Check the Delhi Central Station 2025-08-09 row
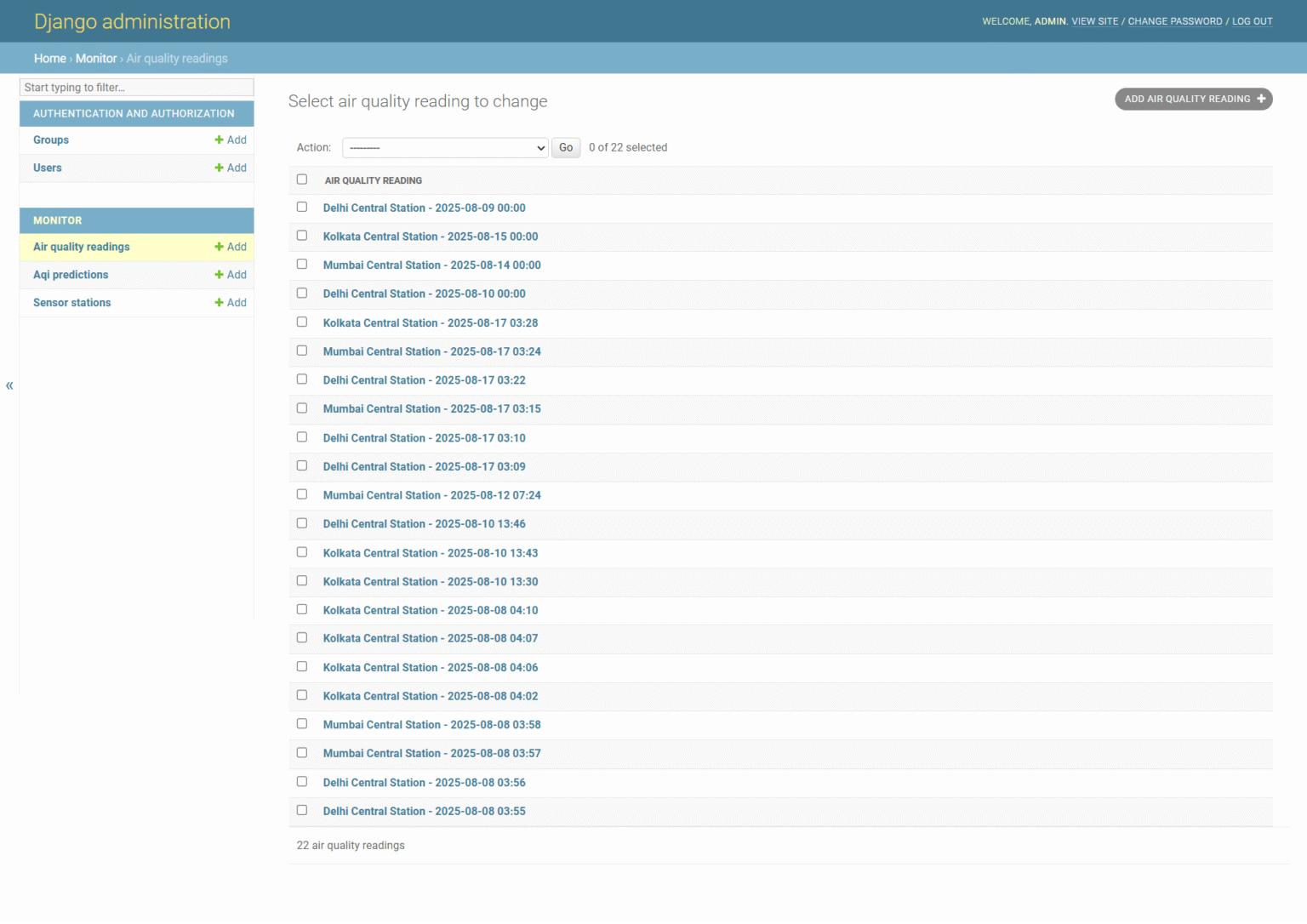 coord(302,207)
